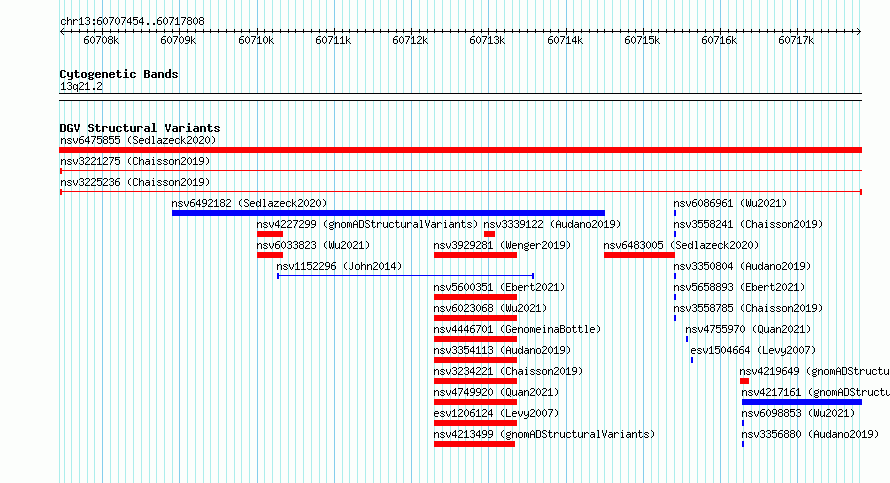Viewport: 890px width, 483px height.
Task: Open the nsv1152296 (John2014) label
Action: click(339, 266)
